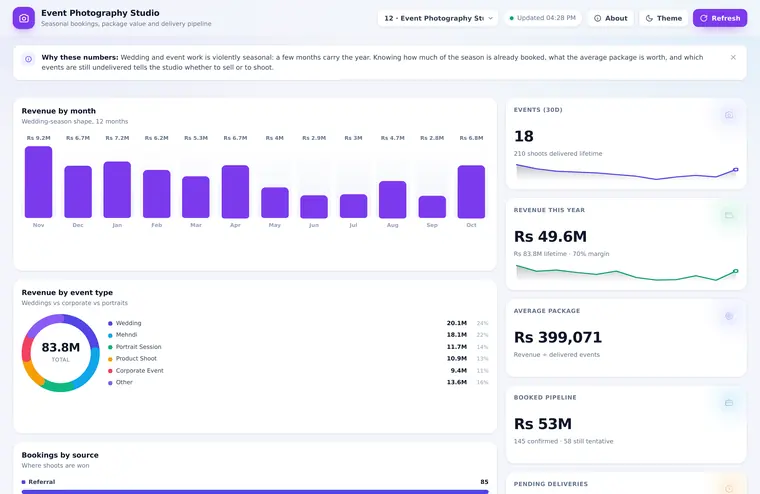This screenshot has width=760, height=494.
Task: Click the Dec revenue bar
Action: [78, 192]
